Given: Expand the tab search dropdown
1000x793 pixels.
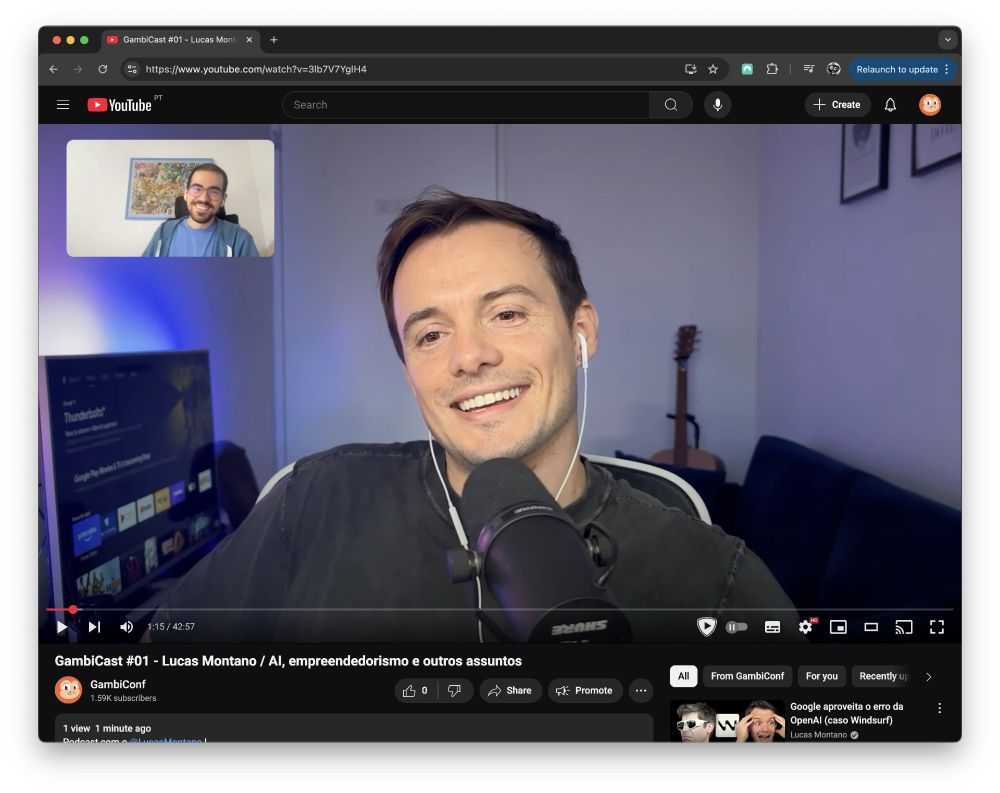Looking at the screenshot, I should tap(948, 40).
